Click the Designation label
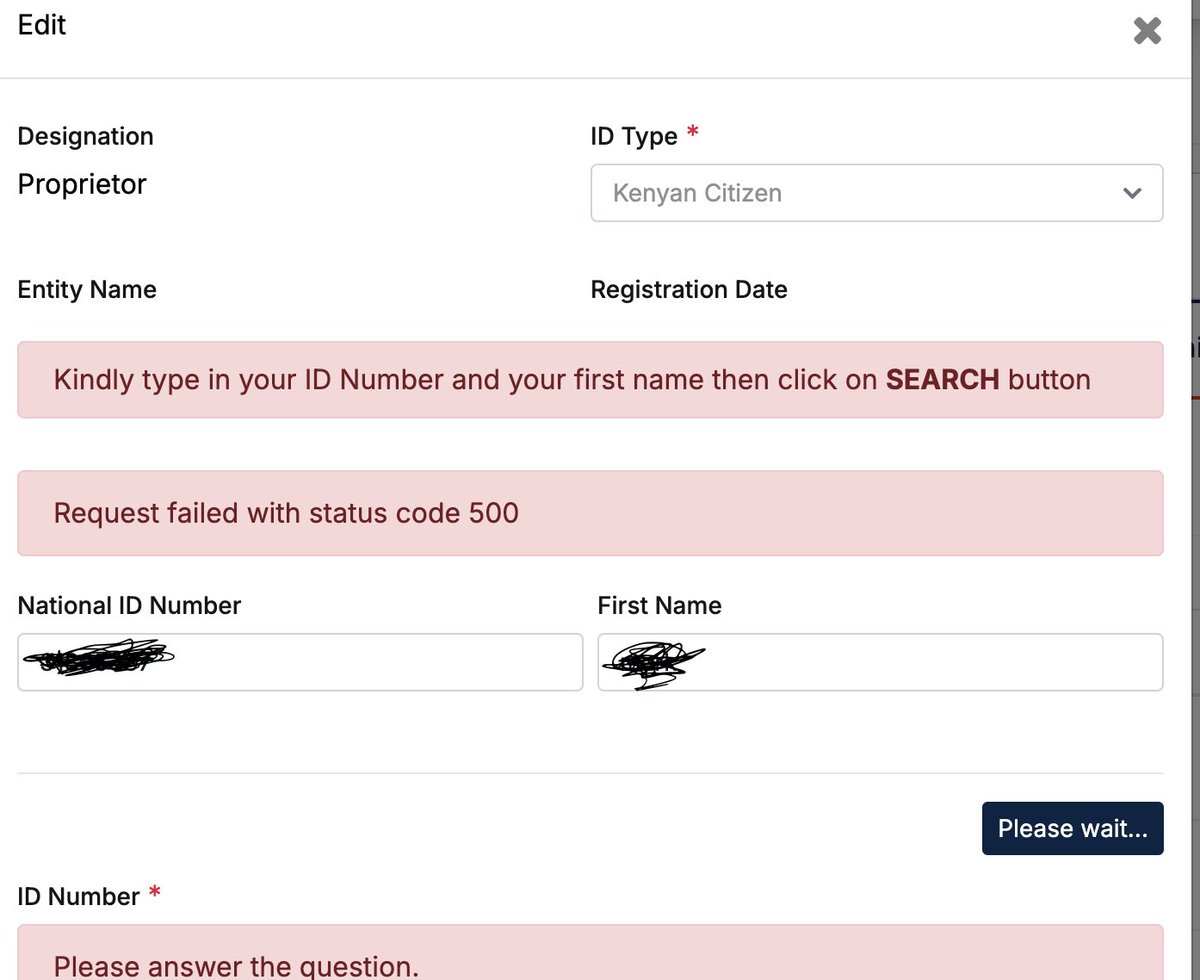 click(86, 136)
